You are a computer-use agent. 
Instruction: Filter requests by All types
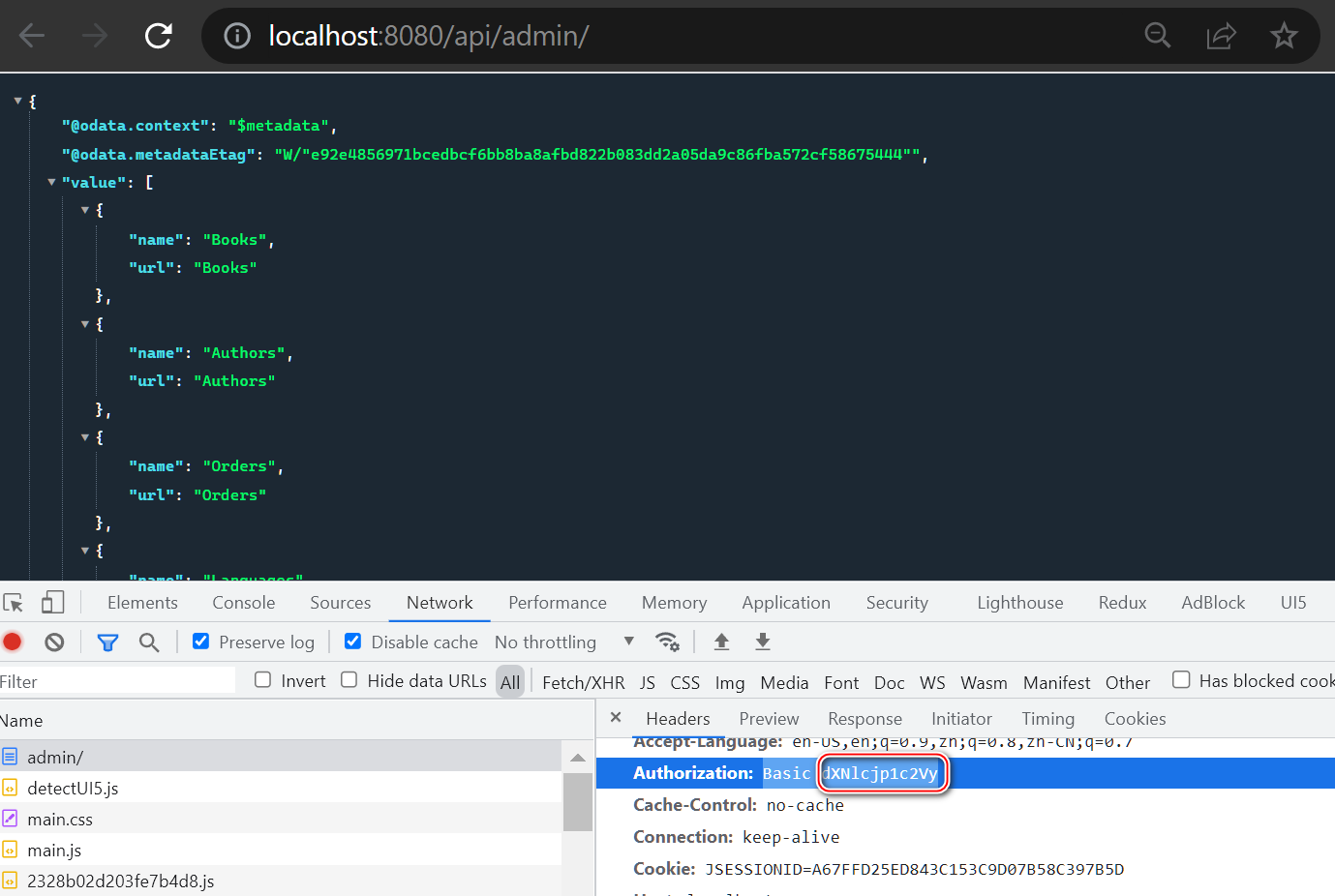click(x=510, y=682)
